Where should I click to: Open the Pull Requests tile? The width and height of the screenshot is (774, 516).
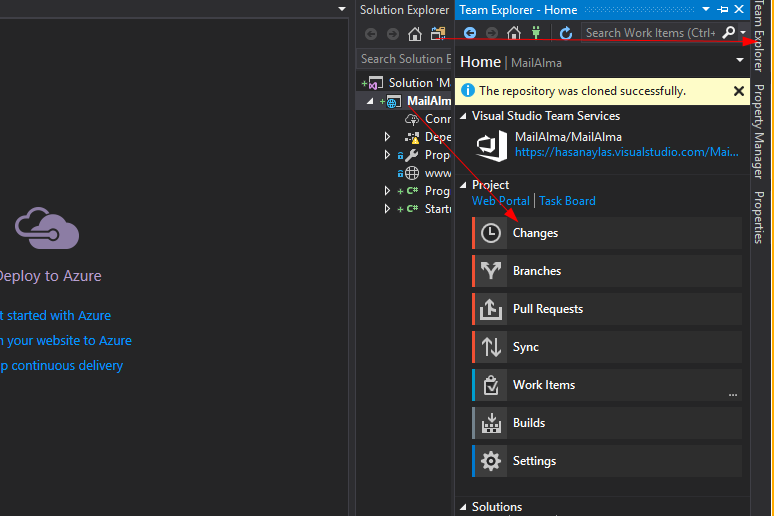[x=607, y=309]
